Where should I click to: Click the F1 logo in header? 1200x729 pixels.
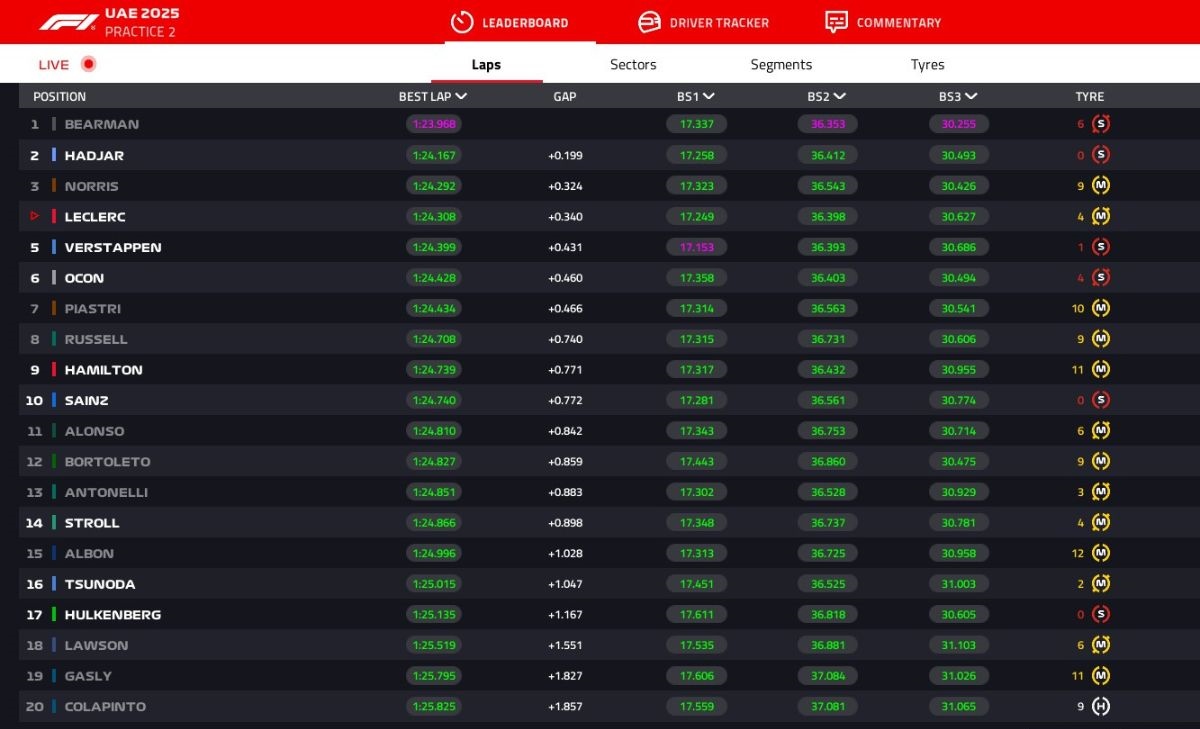[x=68, y=22]
